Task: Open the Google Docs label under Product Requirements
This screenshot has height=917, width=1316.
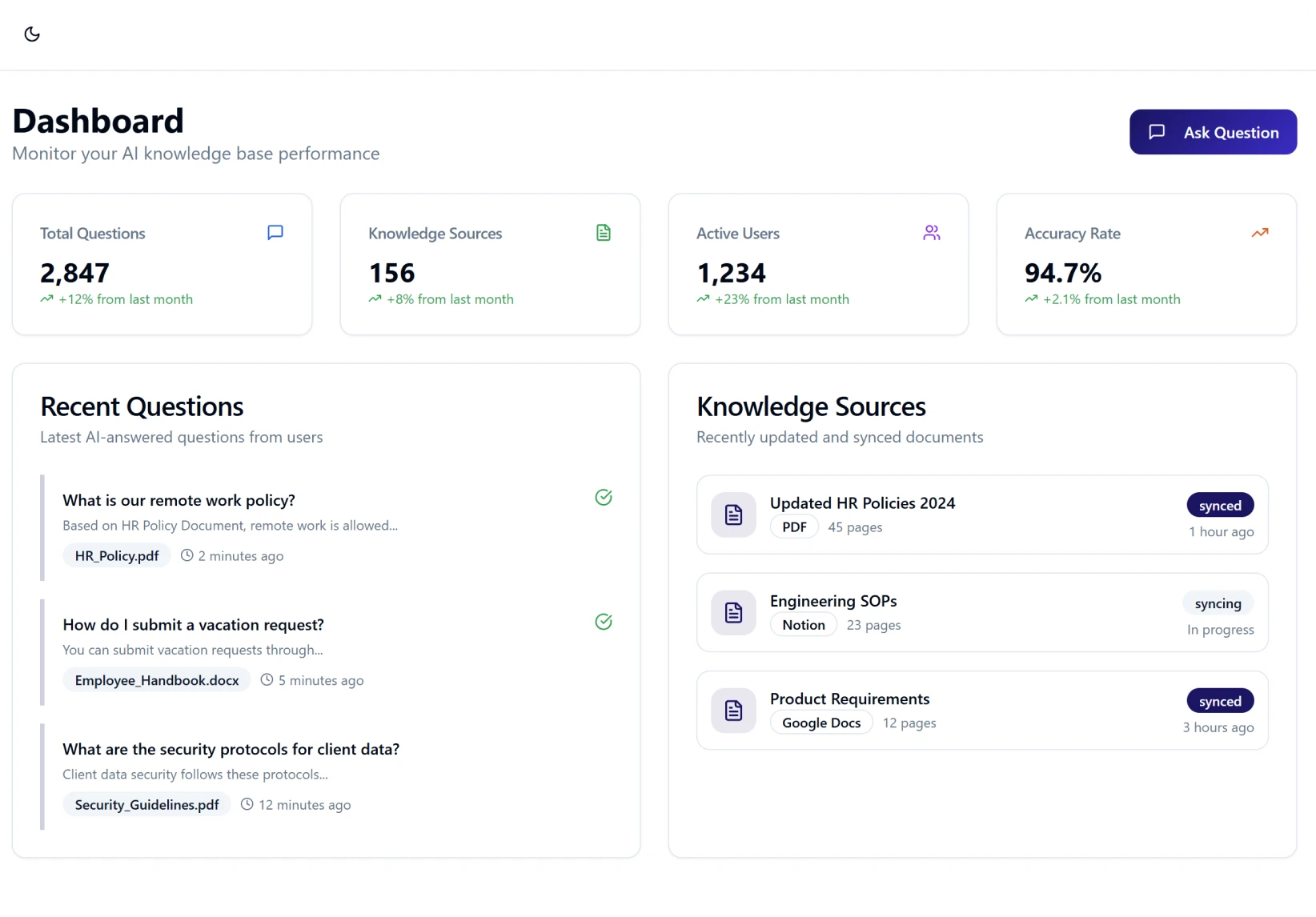Action: pyautogui.click(x=820, y=722)
